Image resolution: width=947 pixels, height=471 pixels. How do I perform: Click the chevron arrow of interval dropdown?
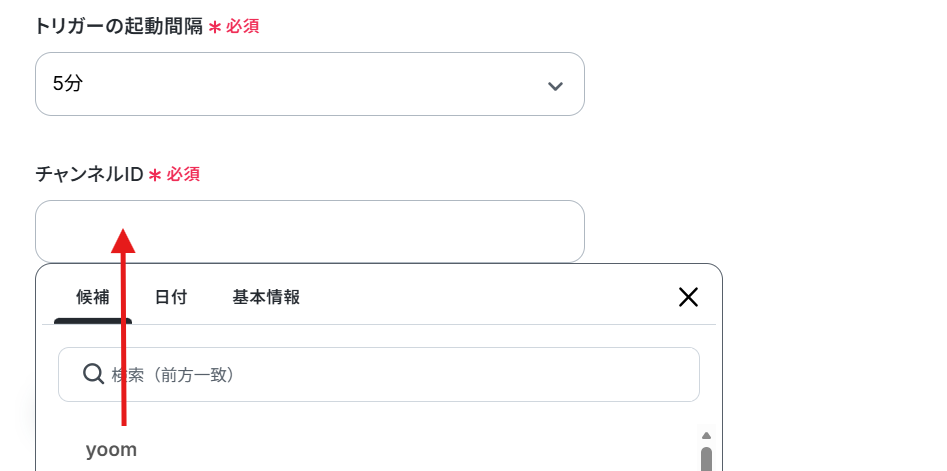coord(555,86)
